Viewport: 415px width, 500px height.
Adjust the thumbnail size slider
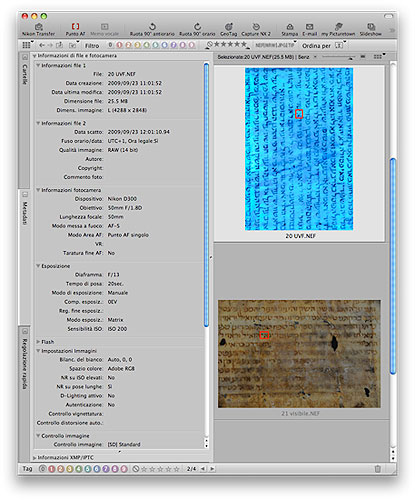tap(337, 57)
